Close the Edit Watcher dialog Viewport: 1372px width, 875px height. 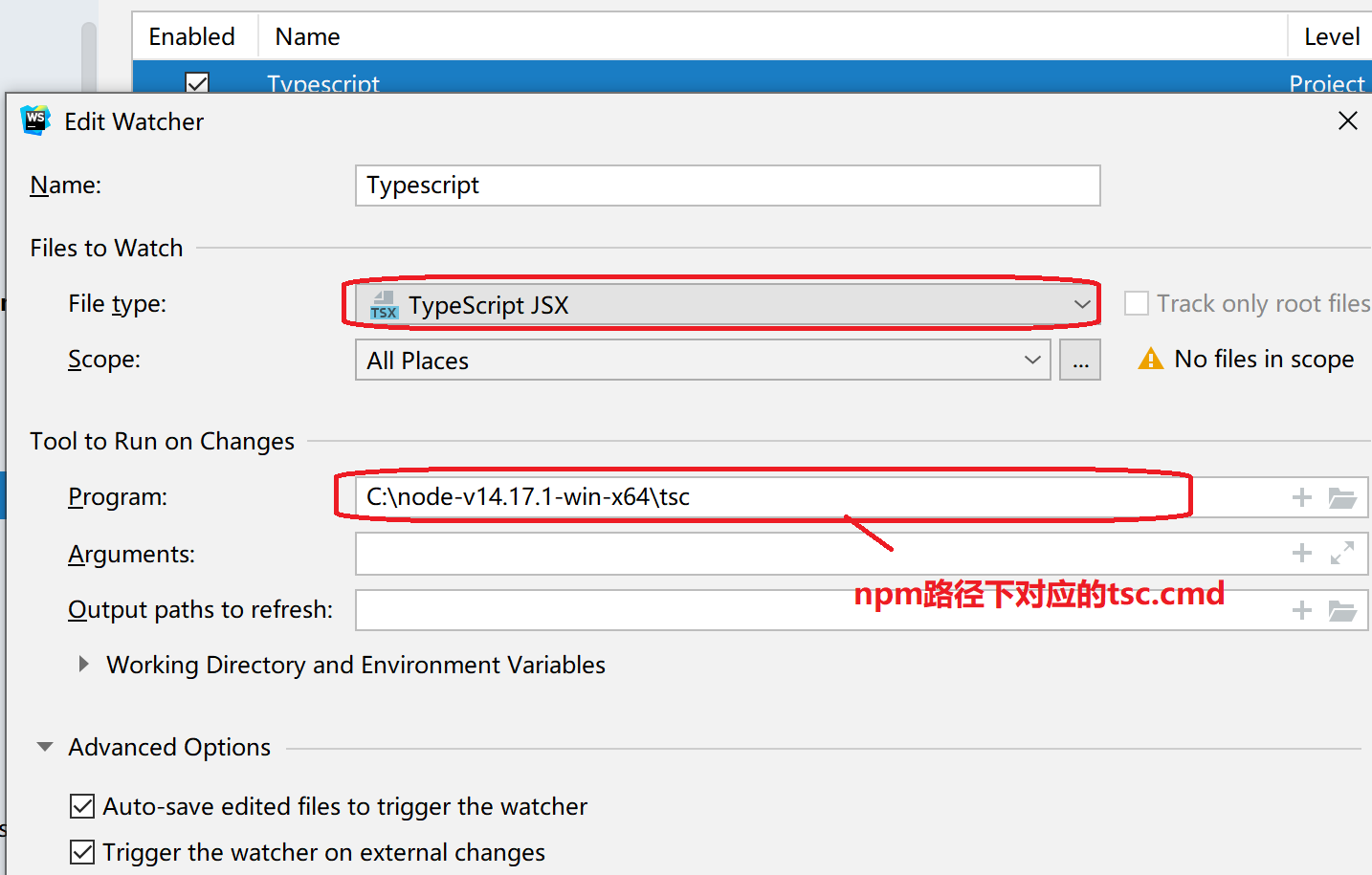(x=1347, y=120)
